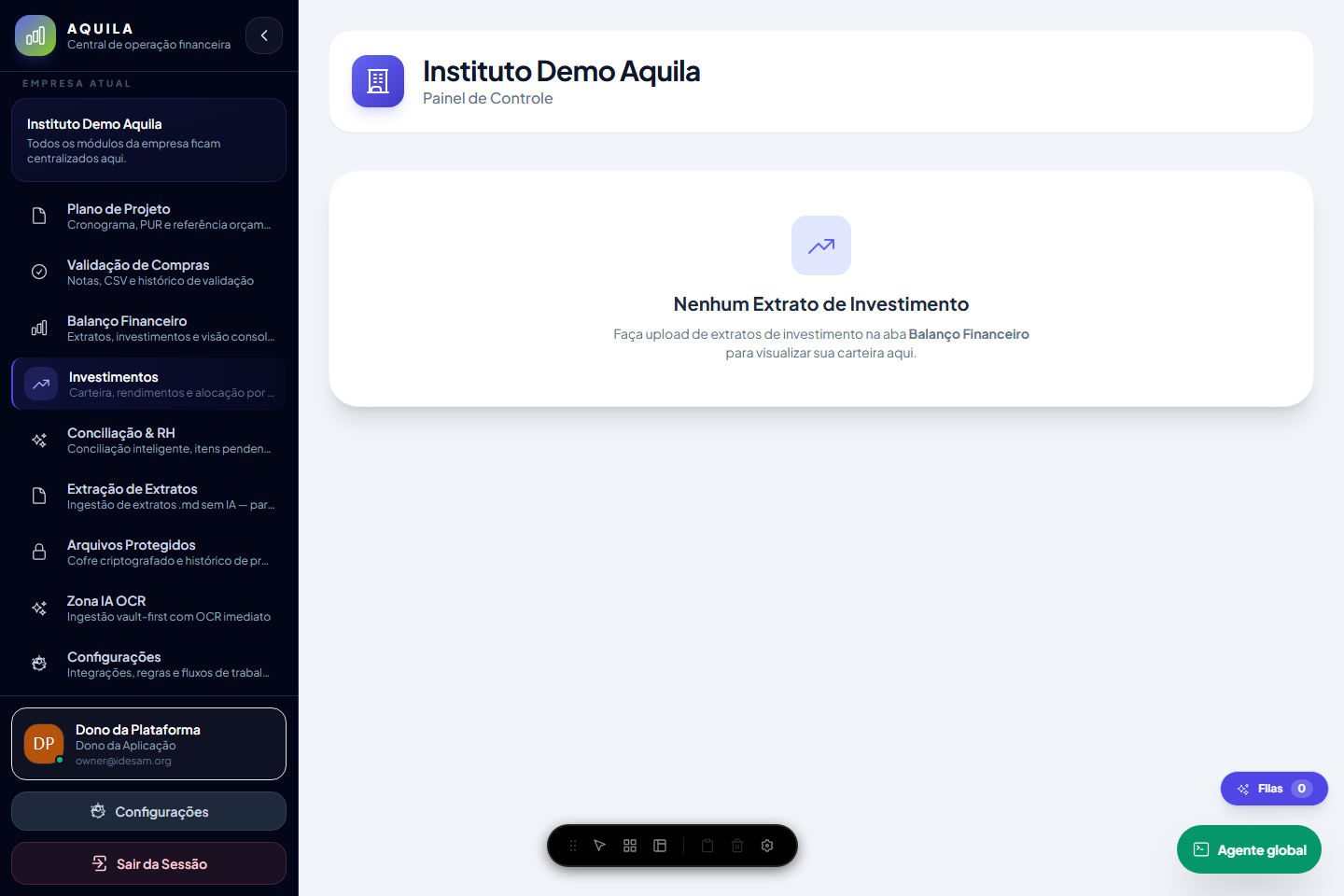Click the gear icon in floating toolbar
This screenshot has width=1344, height=896.
(767, 846)
